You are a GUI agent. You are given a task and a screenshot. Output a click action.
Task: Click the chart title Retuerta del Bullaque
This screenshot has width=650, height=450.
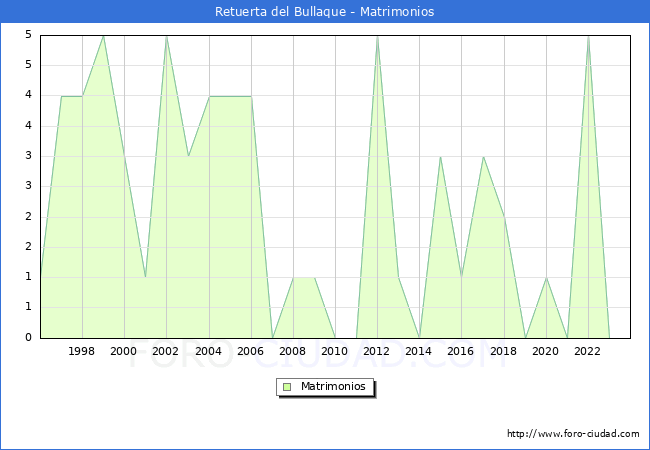click(x=325, y=12)
